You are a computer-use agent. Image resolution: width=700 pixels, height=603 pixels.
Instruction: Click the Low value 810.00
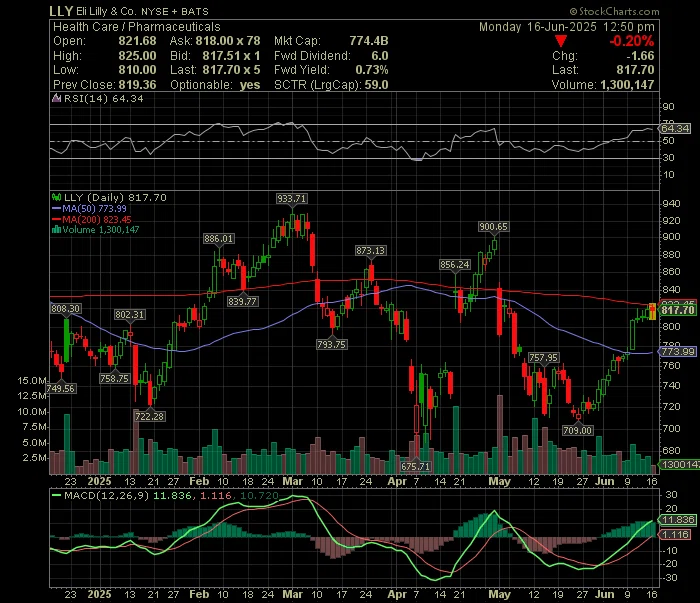(138, 70)
